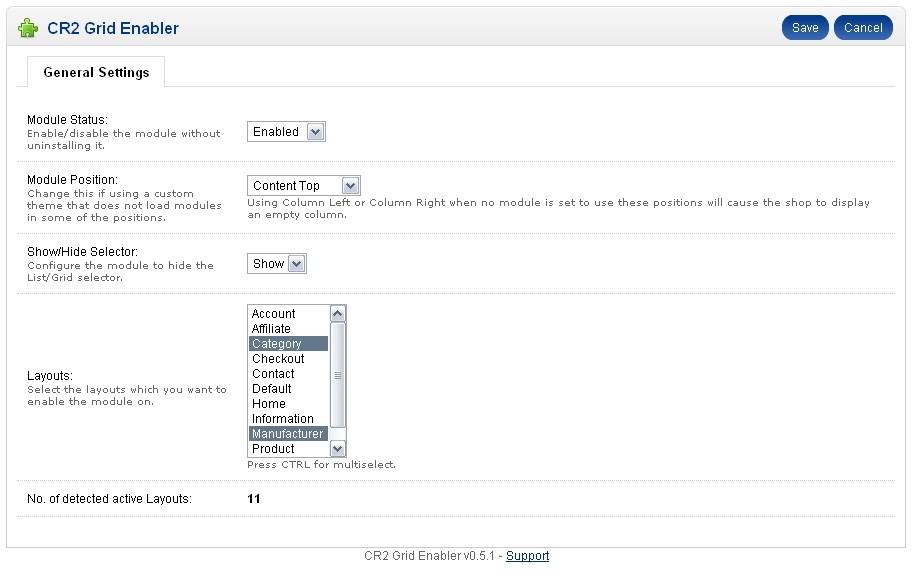Click the green puzzle piece module icon
918x576 pixels.
pos(28,28)
